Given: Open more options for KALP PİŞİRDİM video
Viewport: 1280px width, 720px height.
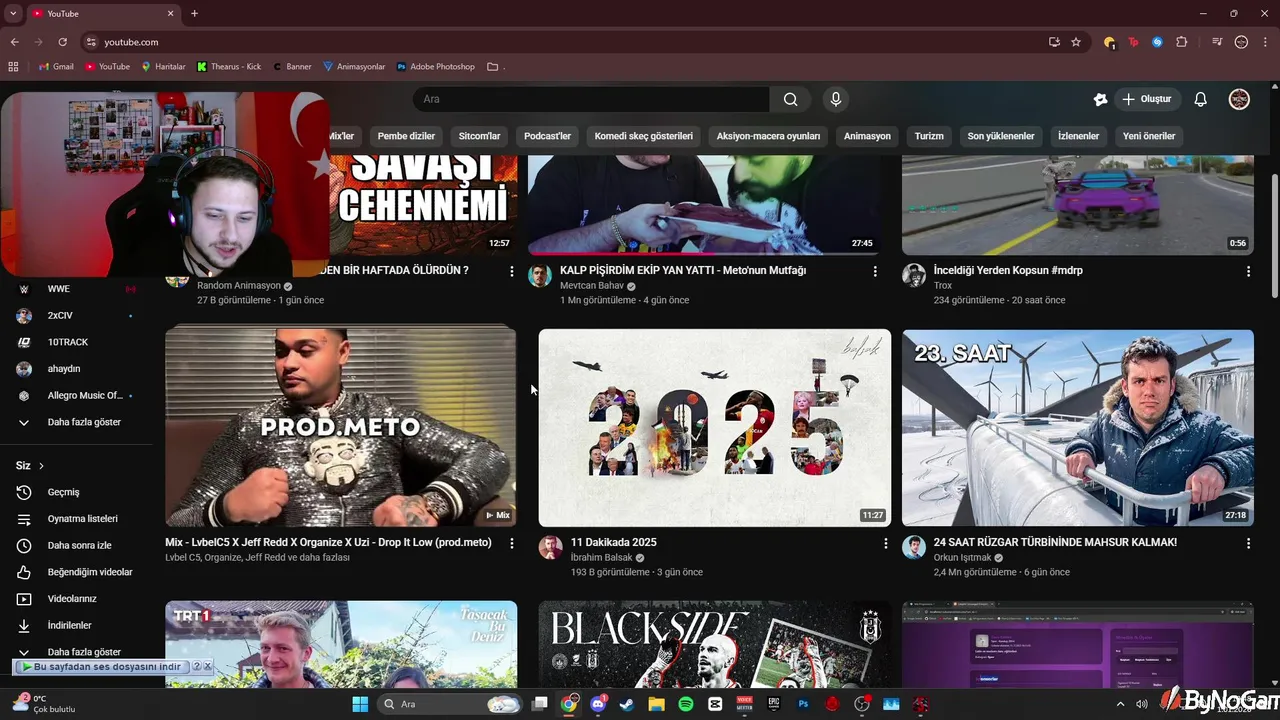Looking at the screenshot, I should tap(875, 271).
